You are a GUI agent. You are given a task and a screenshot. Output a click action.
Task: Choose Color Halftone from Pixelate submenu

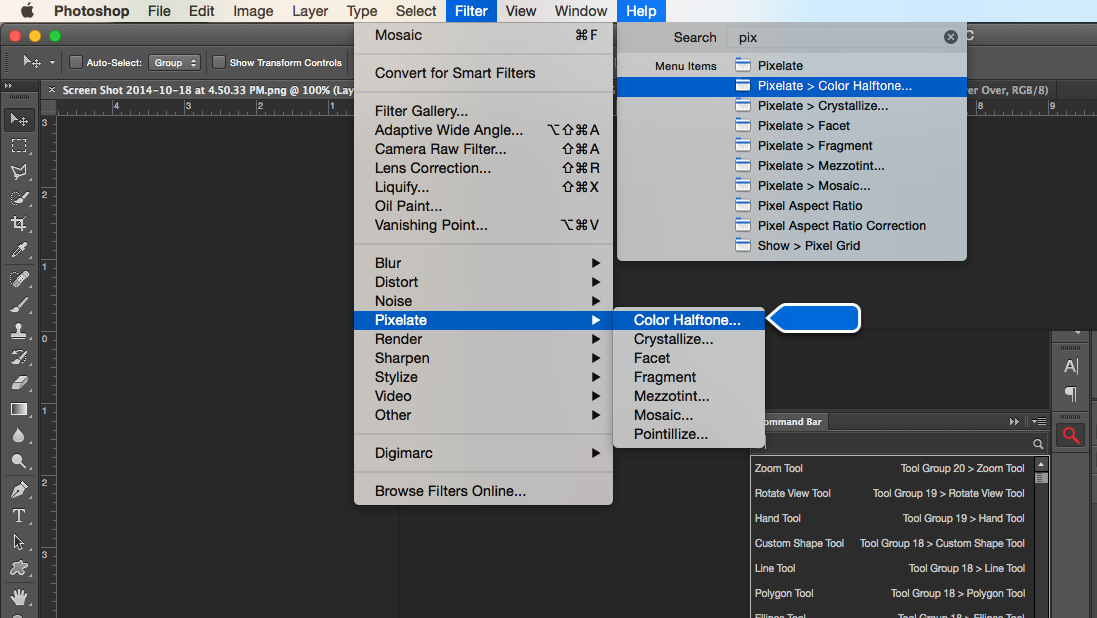coord(688,320)
